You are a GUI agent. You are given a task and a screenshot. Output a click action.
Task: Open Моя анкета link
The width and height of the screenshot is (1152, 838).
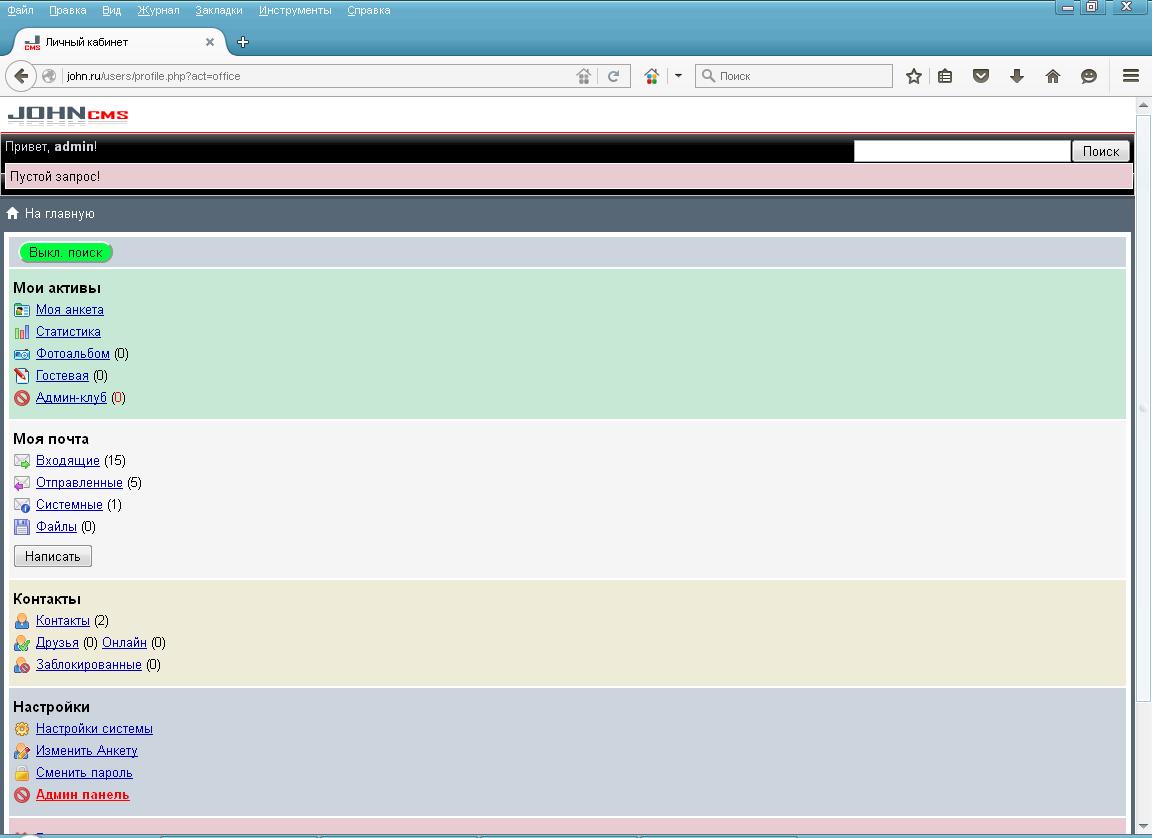(x=70, y=310)
